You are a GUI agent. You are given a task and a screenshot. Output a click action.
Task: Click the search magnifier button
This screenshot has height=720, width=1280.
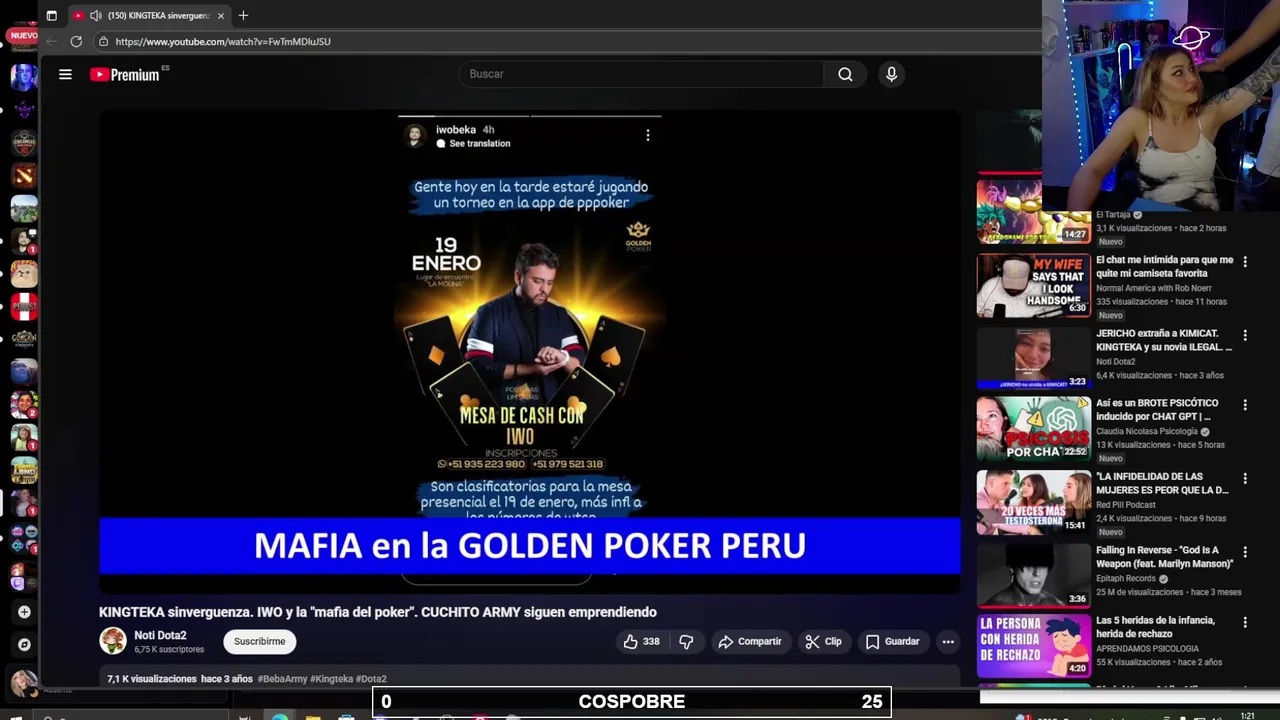pos(845,74)
